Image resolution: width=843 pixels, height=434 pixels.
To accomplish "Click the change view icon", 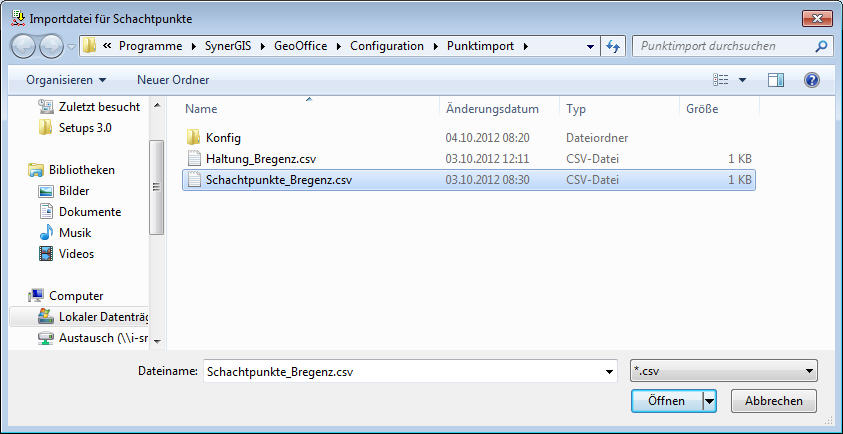I will coord(721,80).
